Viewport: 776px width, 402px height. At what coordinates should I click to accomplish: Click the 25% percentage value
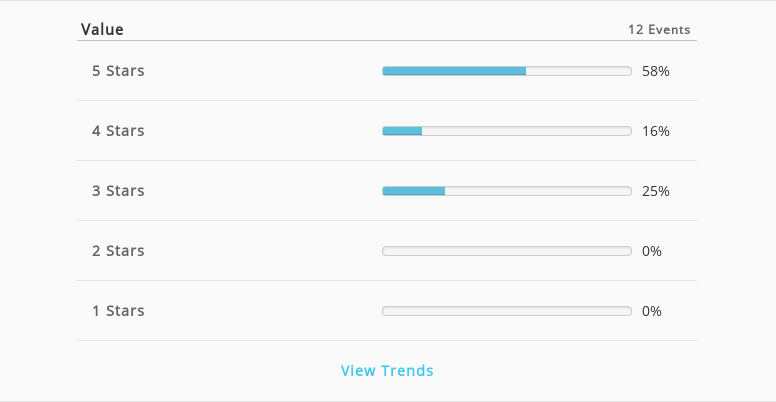tap(656, 191)
